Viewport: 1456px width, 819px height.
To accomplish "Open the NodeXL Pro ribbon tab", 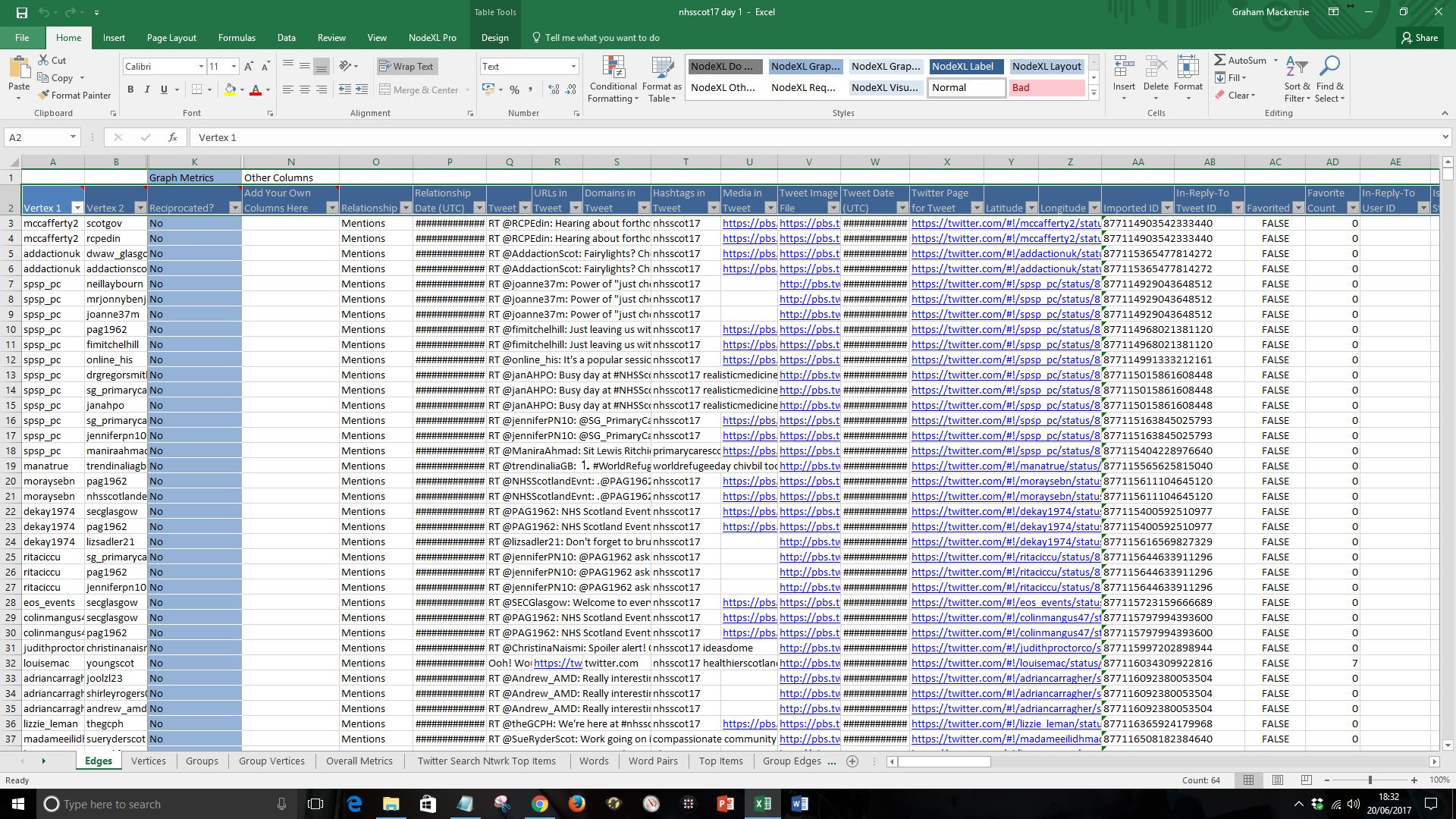I will pyautogui.click(x=432, y=38).
